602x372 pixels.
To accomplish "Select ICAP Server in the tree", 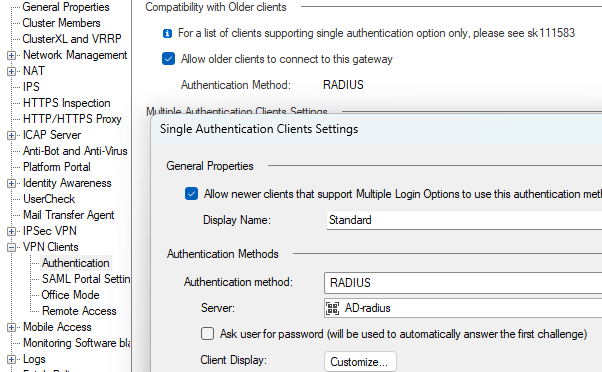I will point(52,135).
